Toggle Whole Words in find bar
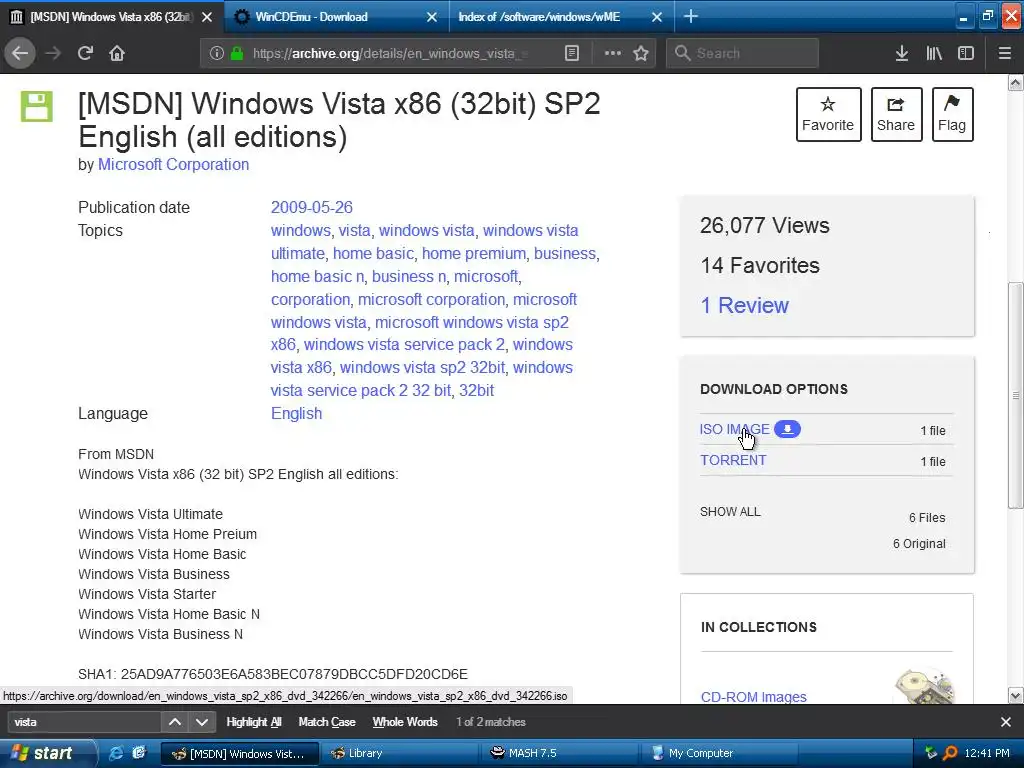 click(405, 722)
